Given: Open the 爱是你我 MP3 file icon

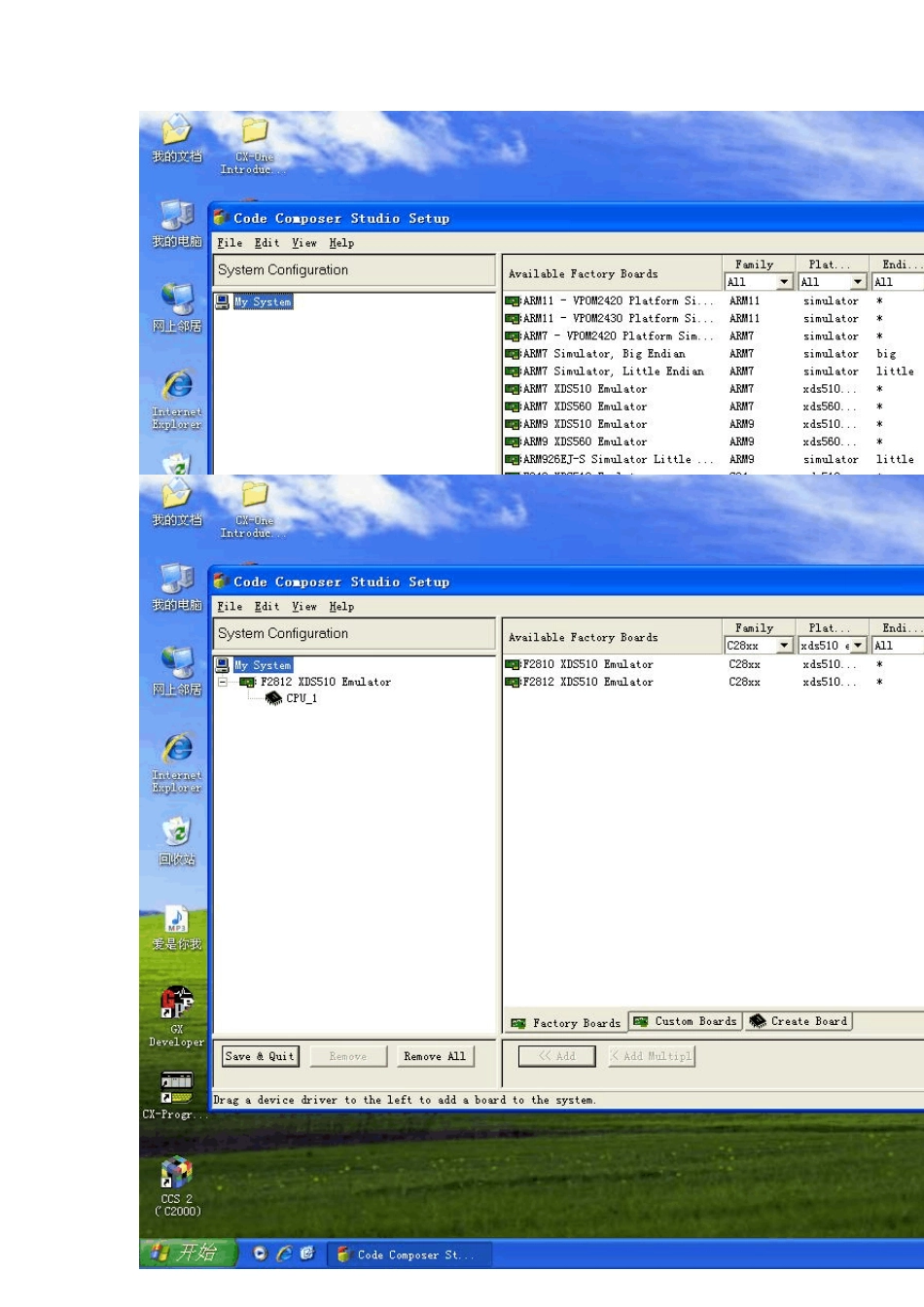Looking at the screenshot, I should (177, 927).
